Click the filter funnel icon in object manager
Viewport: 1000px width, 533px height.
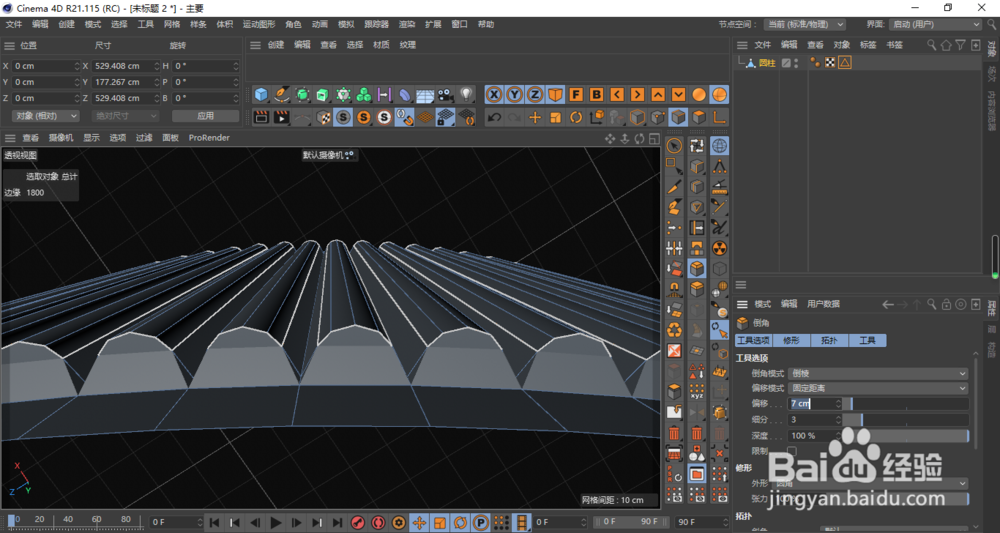960,45
